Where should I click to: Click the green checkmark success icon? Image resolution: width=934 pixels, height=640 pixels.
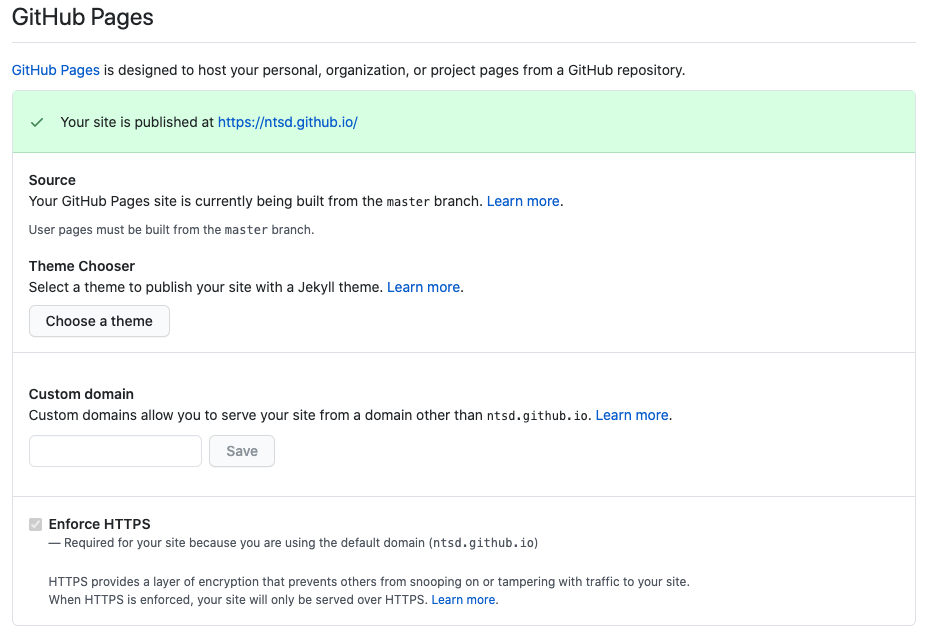click(36, 122)
